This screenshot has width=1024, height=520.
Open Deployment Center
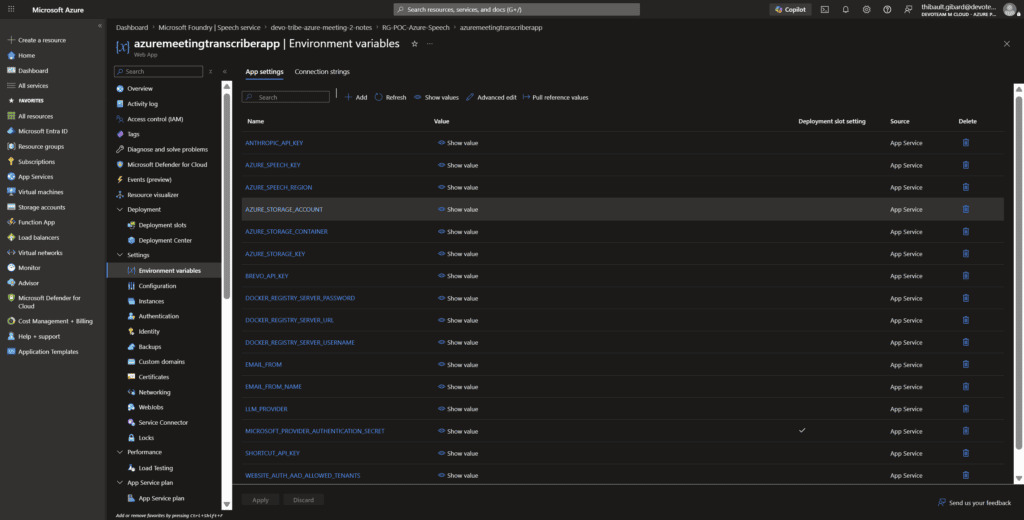[165, 240]
